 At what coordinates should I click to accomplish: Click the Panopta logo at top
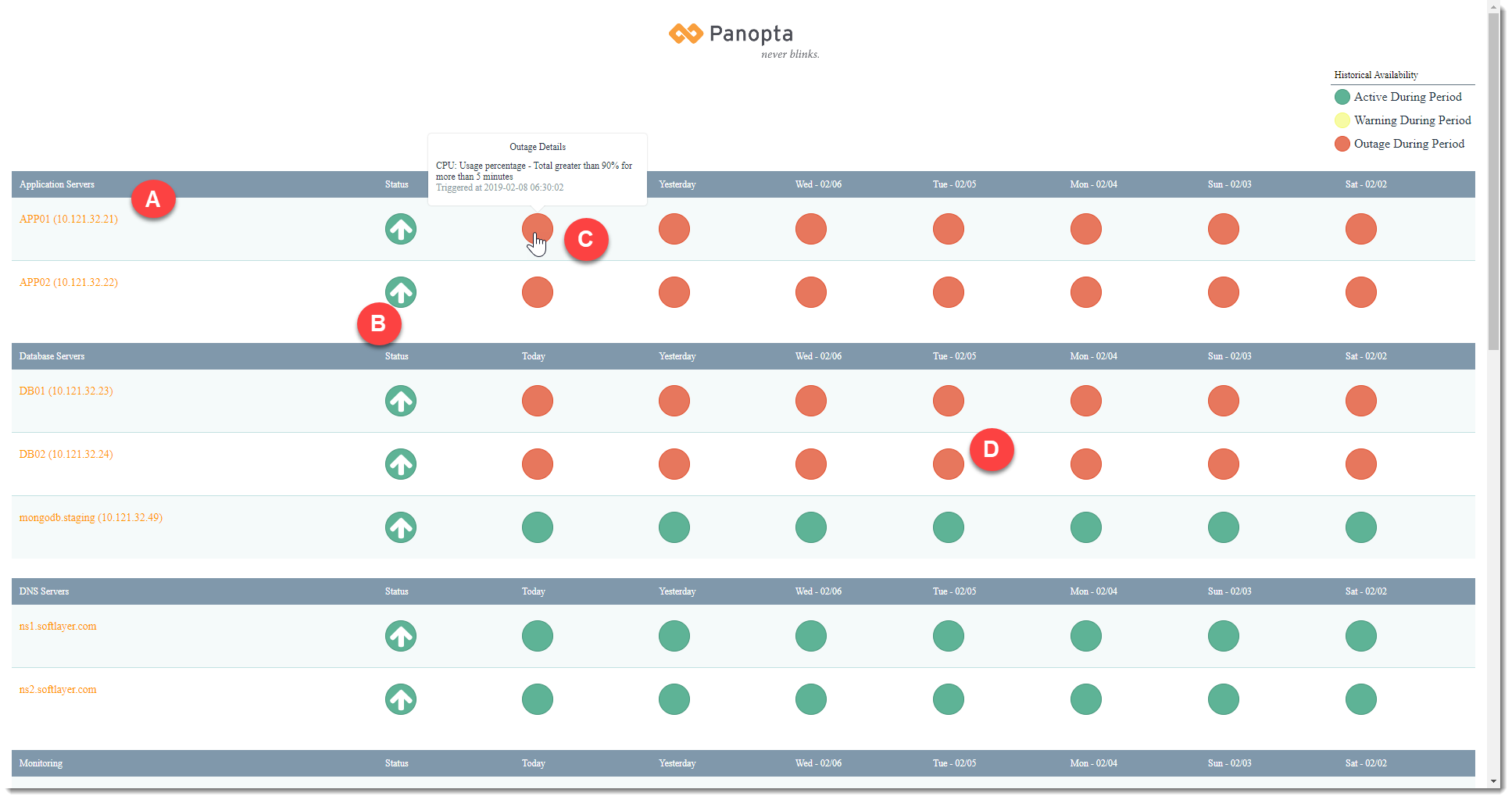coord(731,34)
